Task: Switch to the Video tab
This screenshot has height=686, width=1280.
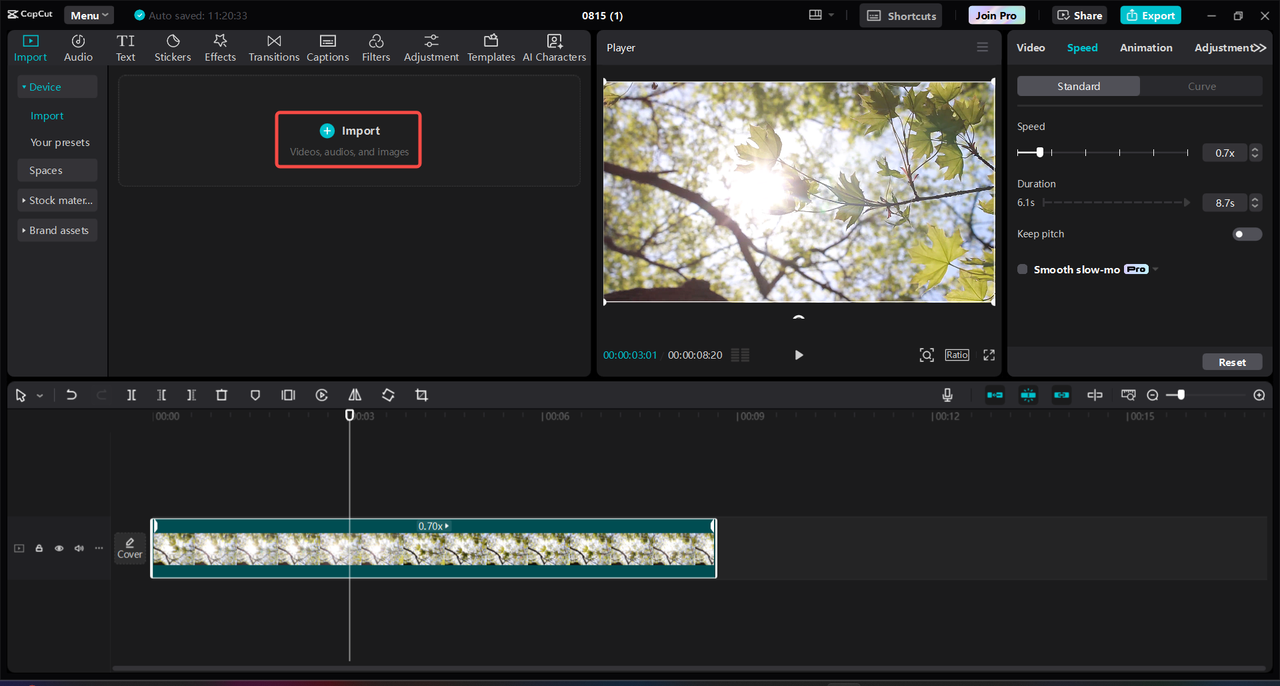Action: [1031, 47]
